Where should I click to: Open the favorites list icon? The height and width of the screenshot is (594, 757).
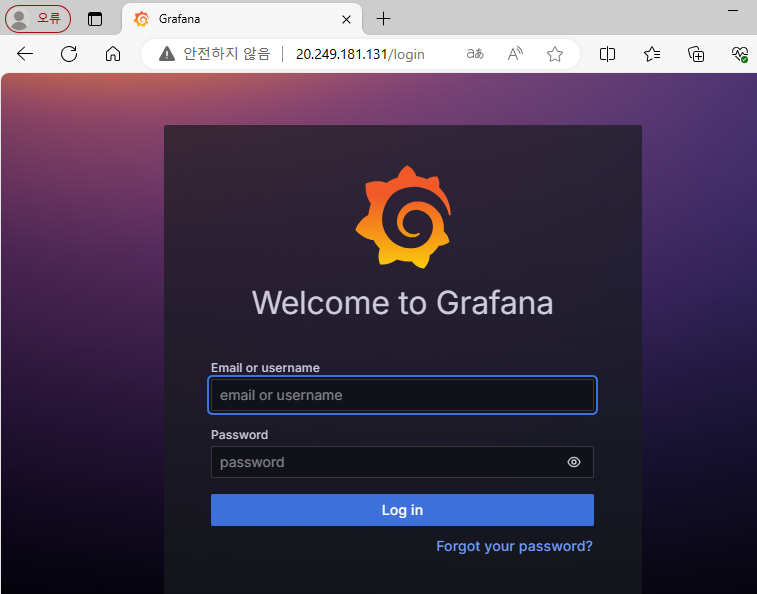[652, 54]
